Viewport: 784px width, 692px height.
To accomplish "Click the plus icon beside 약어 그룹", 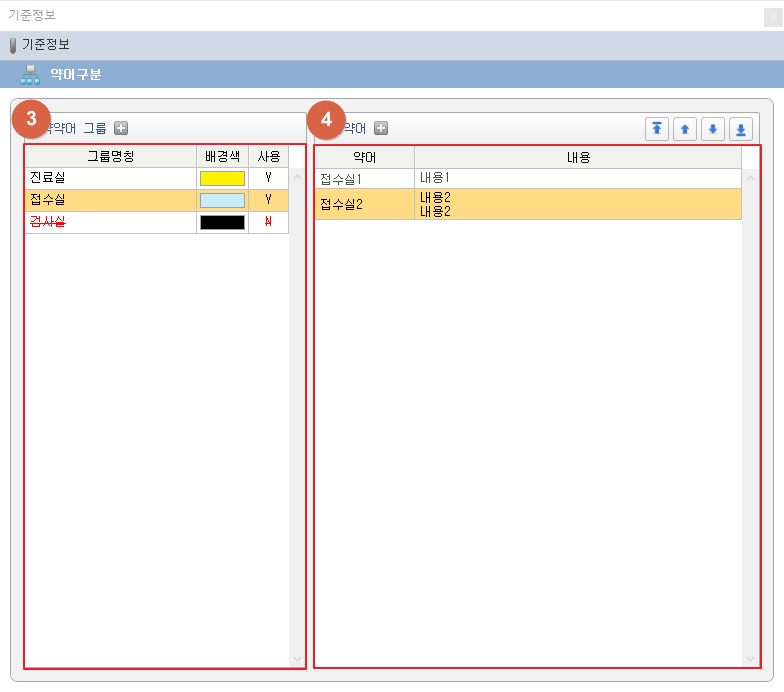I will point(121,128).
